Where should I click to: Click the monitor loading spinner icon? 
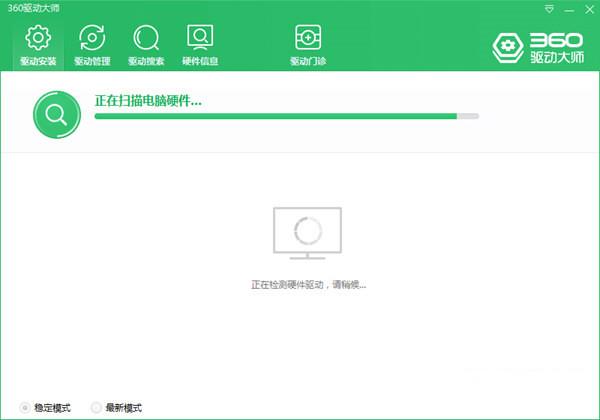click(x=308, y=232)
